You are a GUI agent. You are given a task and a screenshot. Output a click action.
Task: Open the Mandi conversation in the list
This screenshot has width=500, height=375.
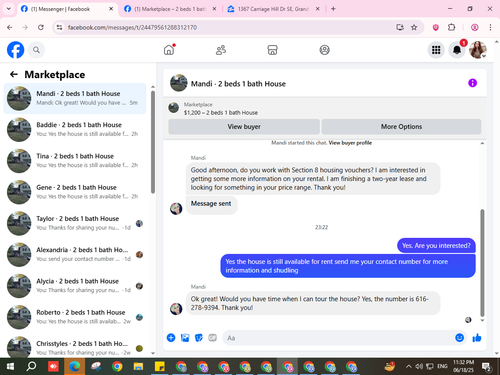click(75, 98)
